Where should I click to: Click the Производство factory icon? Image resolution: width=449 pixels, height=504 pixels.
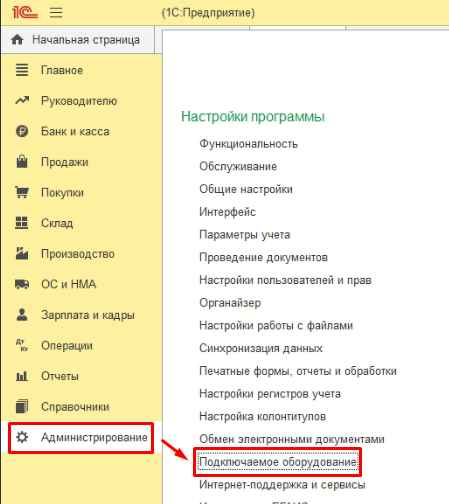point(22,253)
